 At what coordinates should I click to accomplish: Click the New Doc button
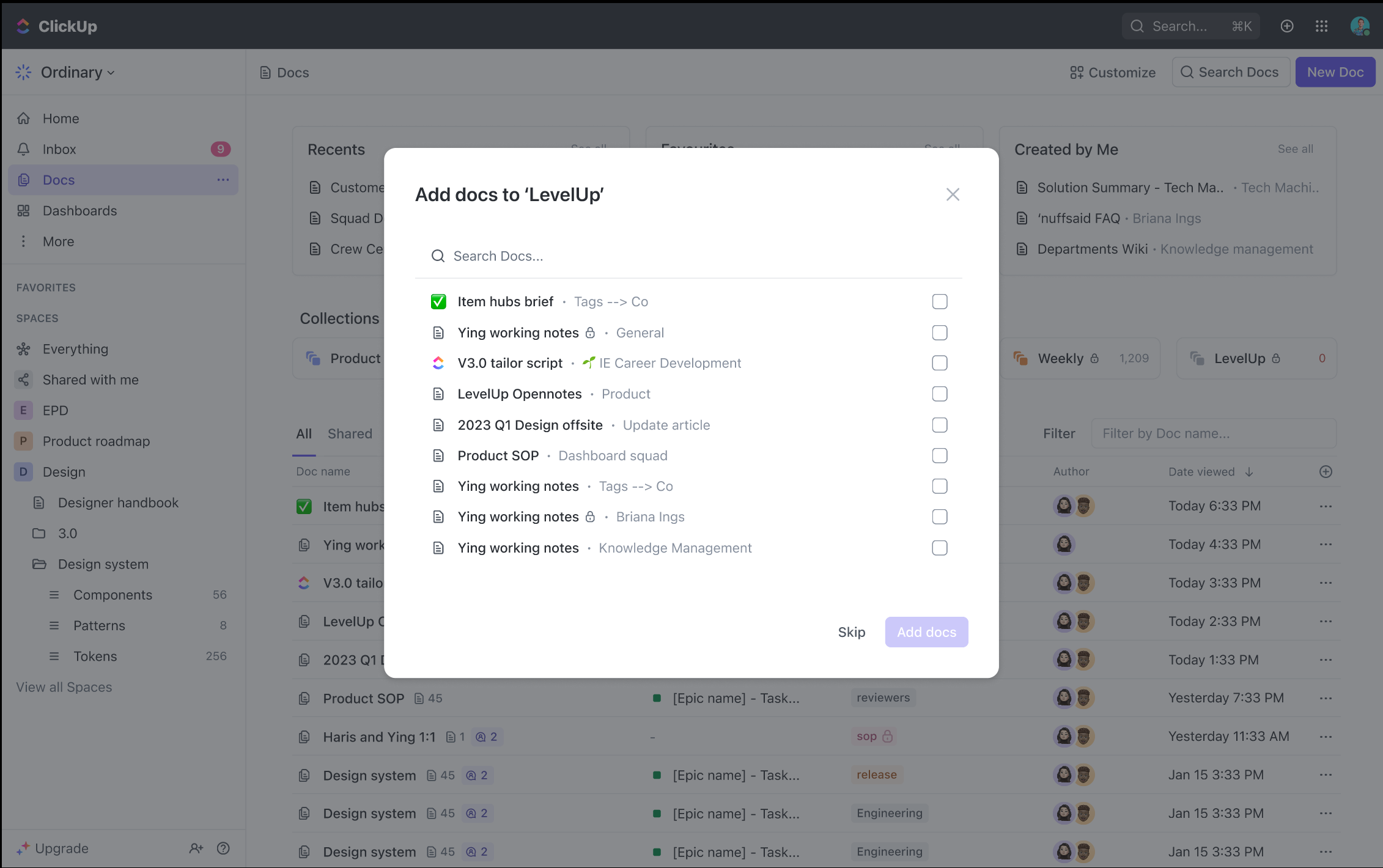1335,72
